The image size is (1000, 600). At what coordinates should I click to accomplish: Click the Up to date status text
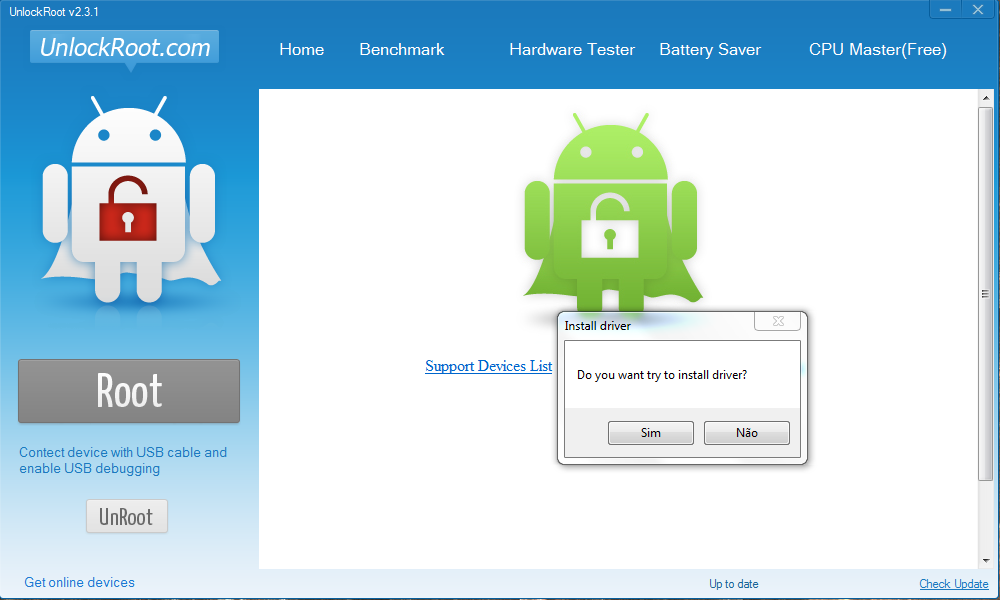pyautogui.click(x=733, y=583)
